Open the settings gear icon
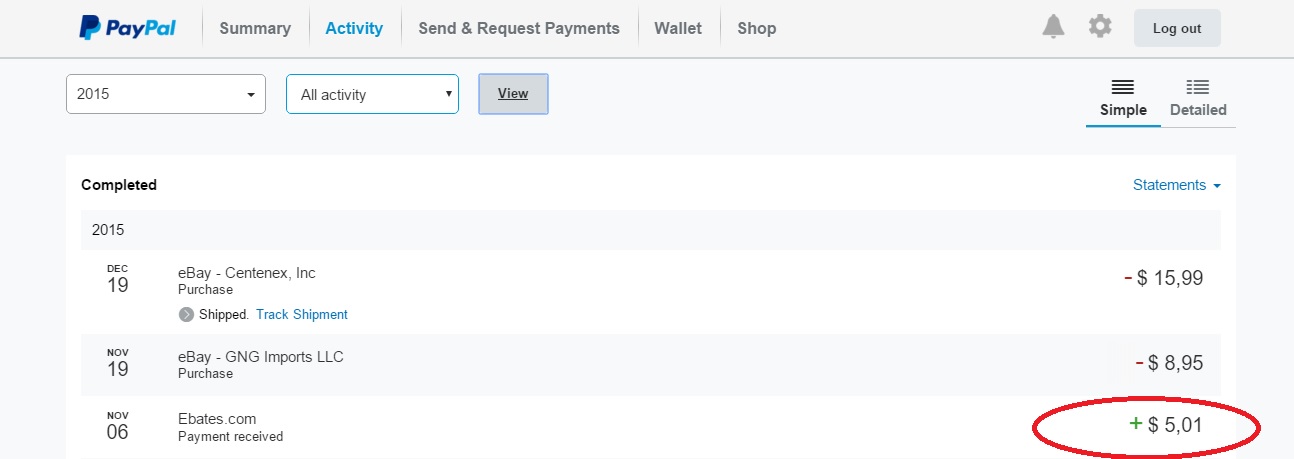 tap(1100, 27)
